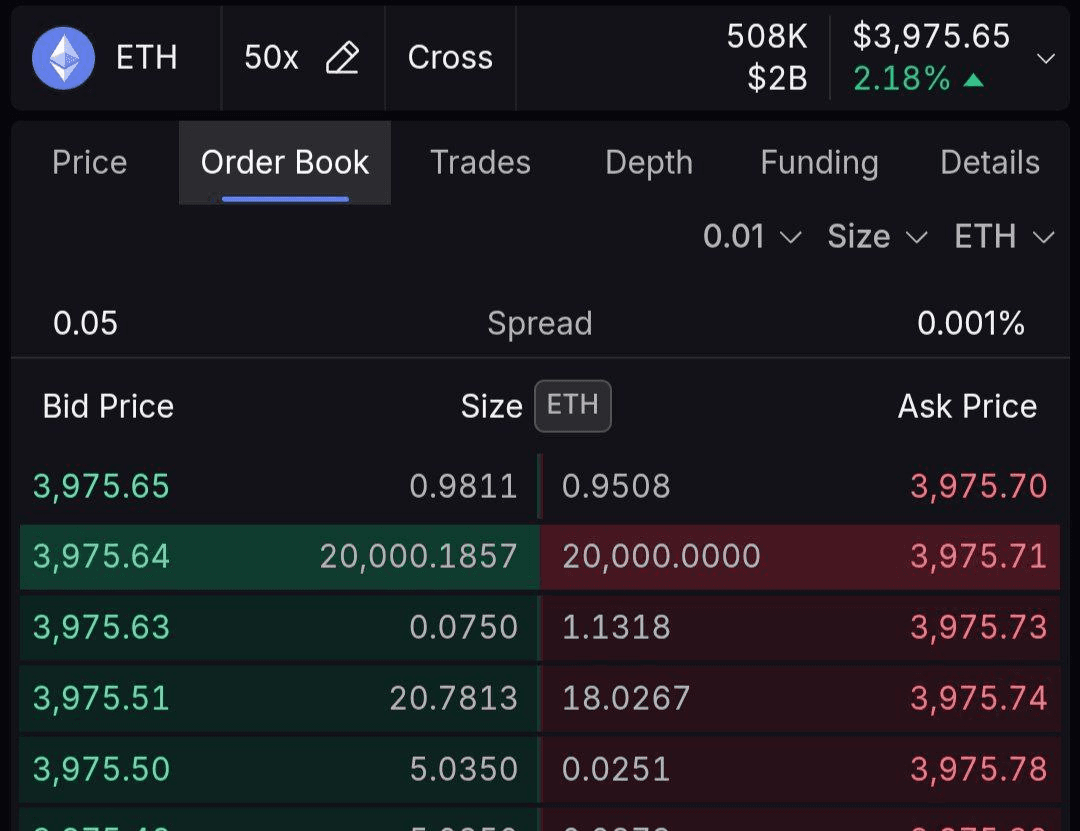Open the Size display dropdown

tap(877, 237)
